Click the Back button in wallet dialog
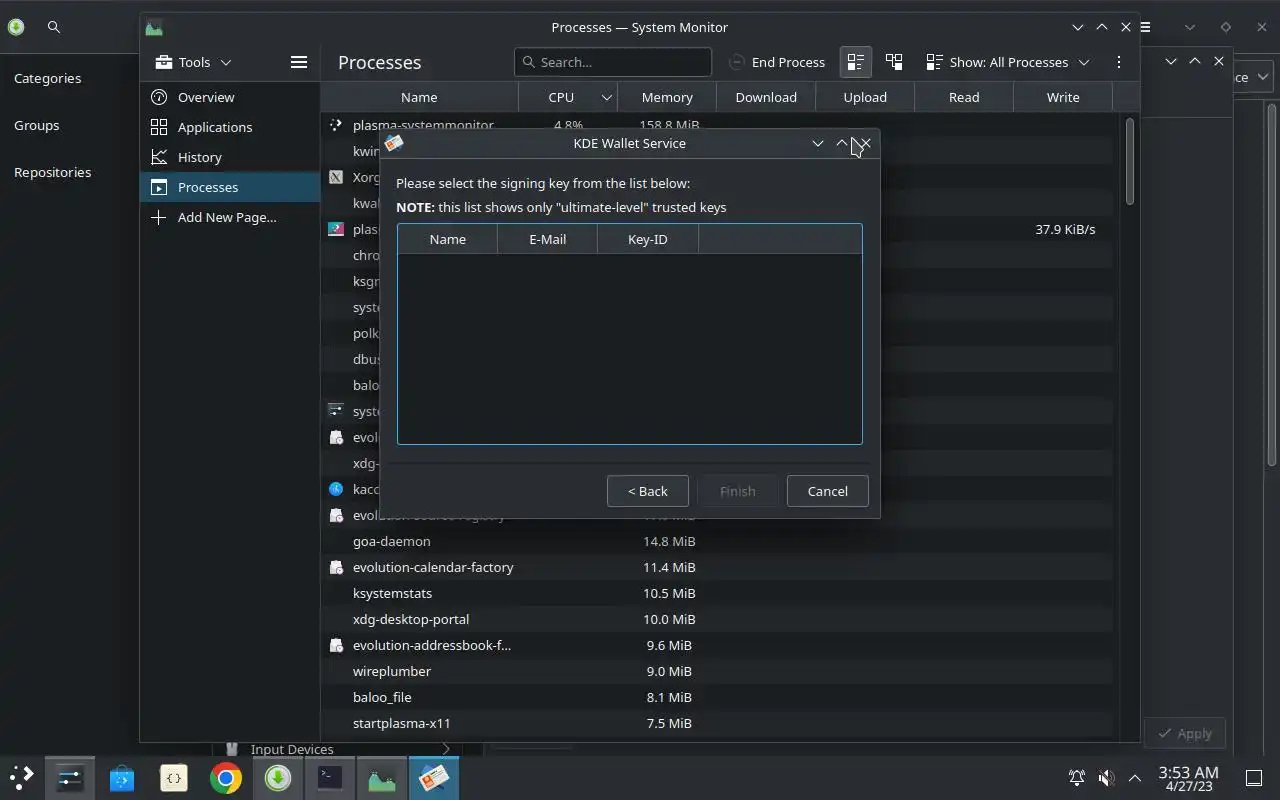This screenshot has height=800, width=1280. pos(648,491)
